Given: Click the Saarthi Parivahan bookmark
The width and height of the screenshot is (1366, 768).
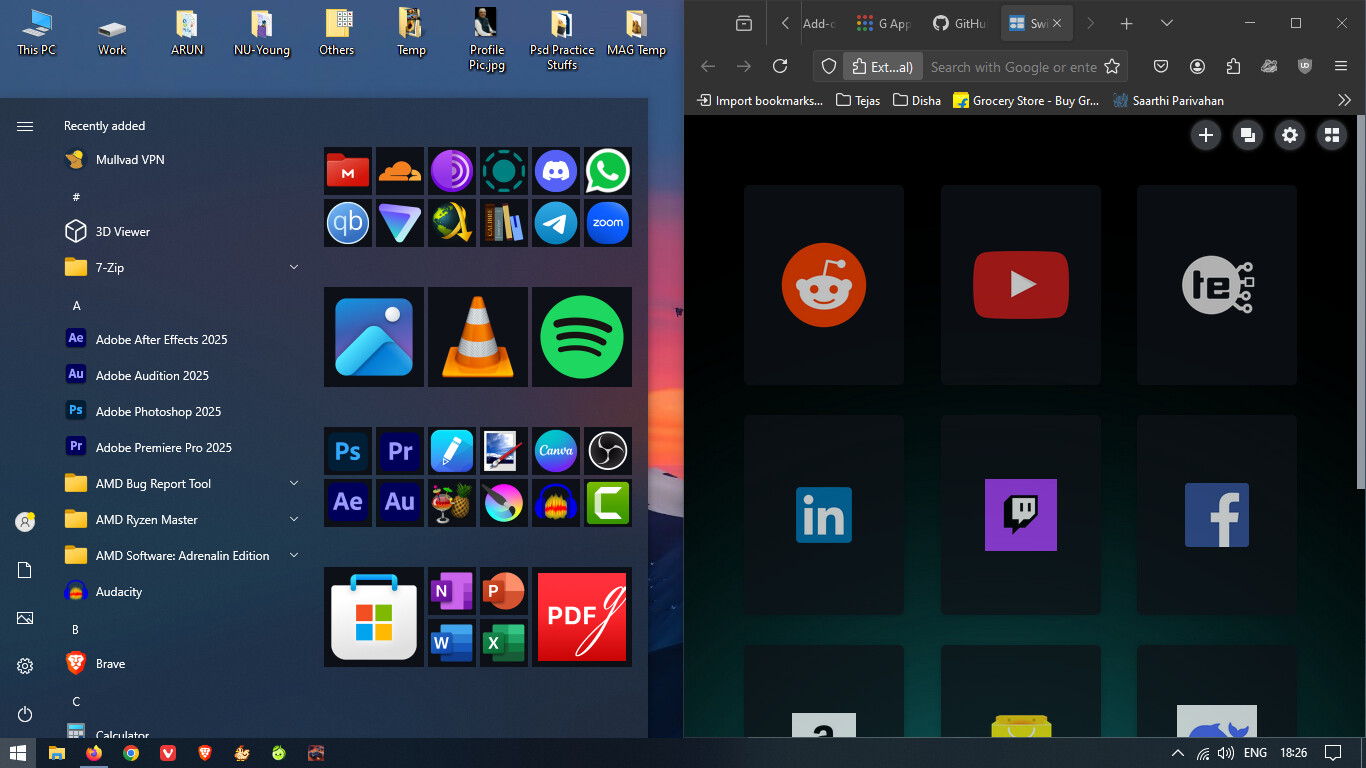Looking at the screenshot, I should pyautogui.click(x=1168, y=100).
